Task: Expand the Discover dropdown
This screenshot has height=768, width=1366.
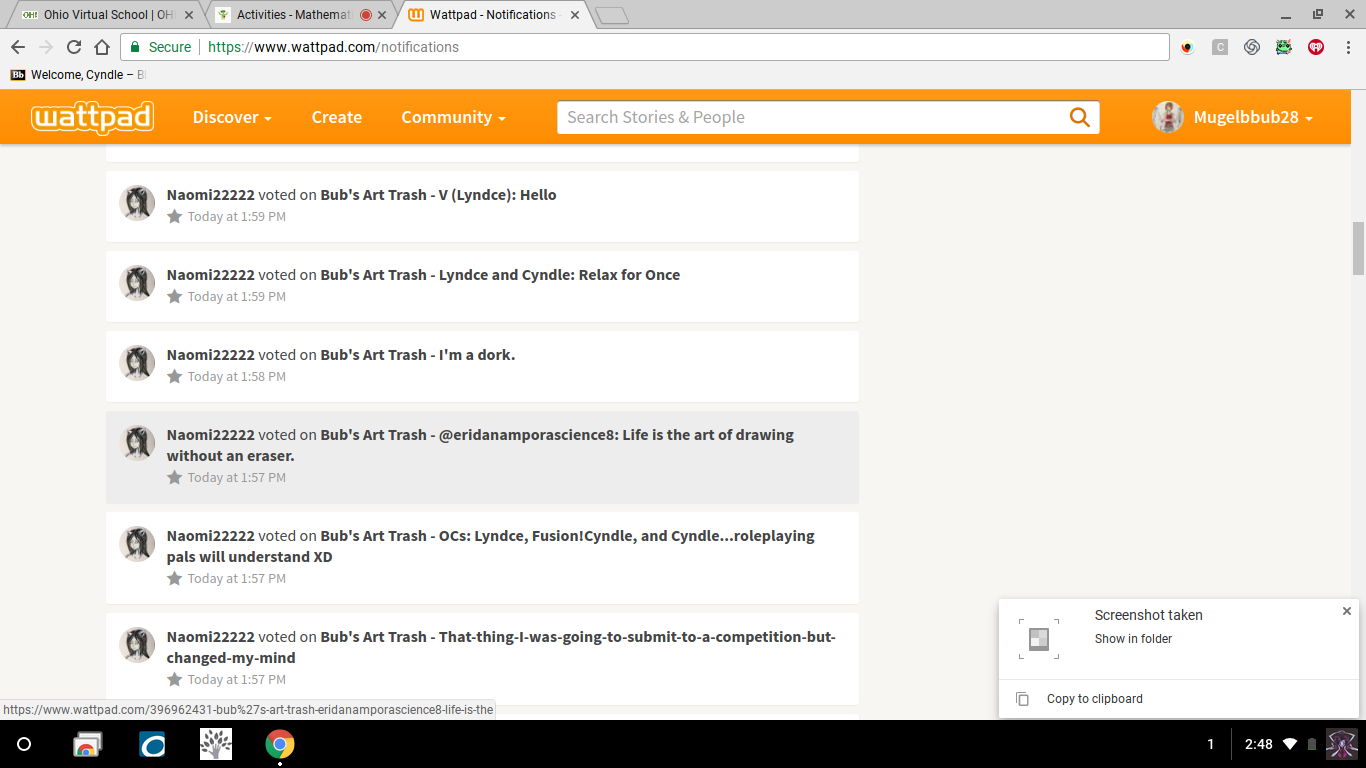Action: [x=232, y=117]
